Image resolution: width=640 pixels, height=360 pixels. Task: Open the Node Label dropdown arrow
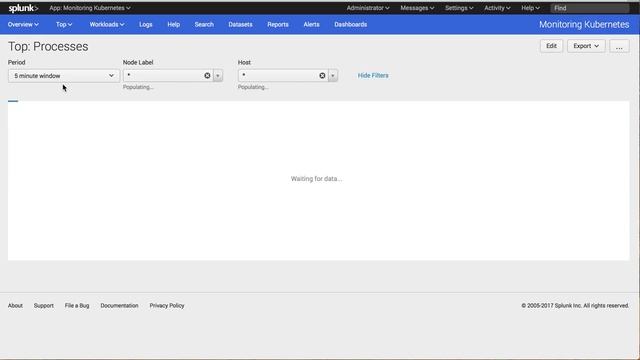coord(218,76)
